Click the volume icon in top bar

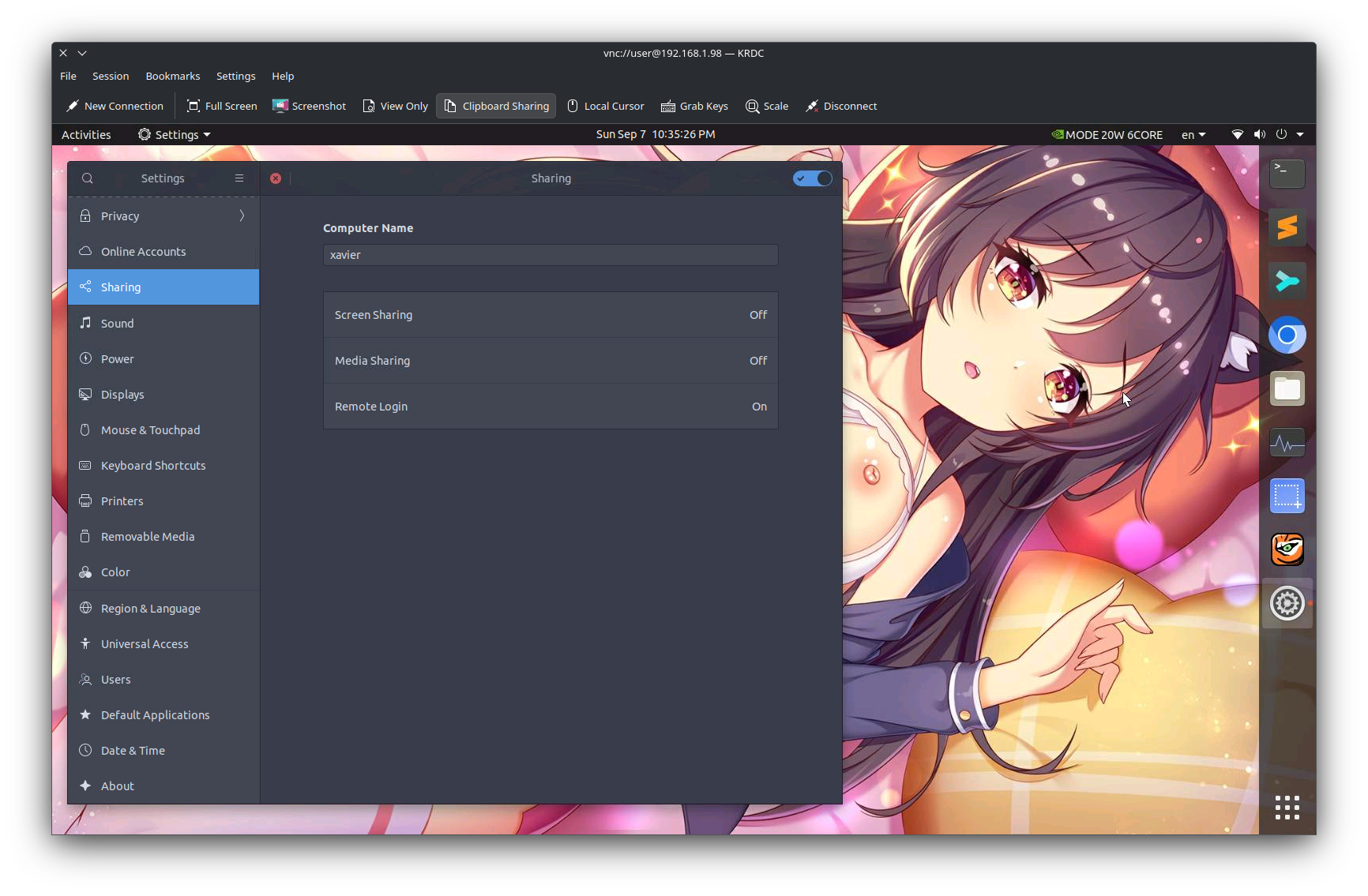1260,134
